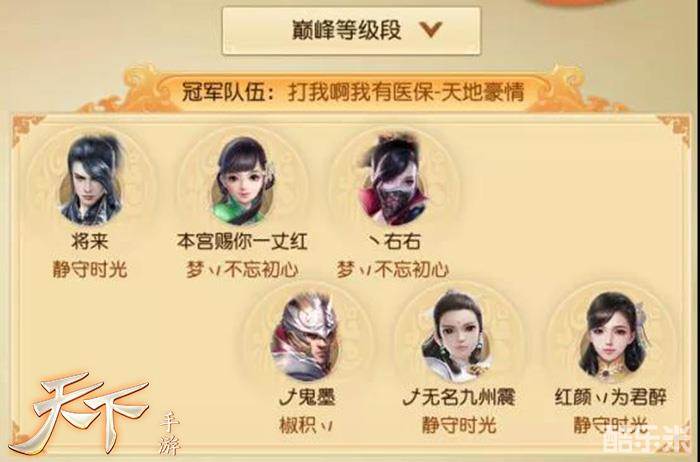
Task: Select the 将来 character avatar
Action: point(92,179)
